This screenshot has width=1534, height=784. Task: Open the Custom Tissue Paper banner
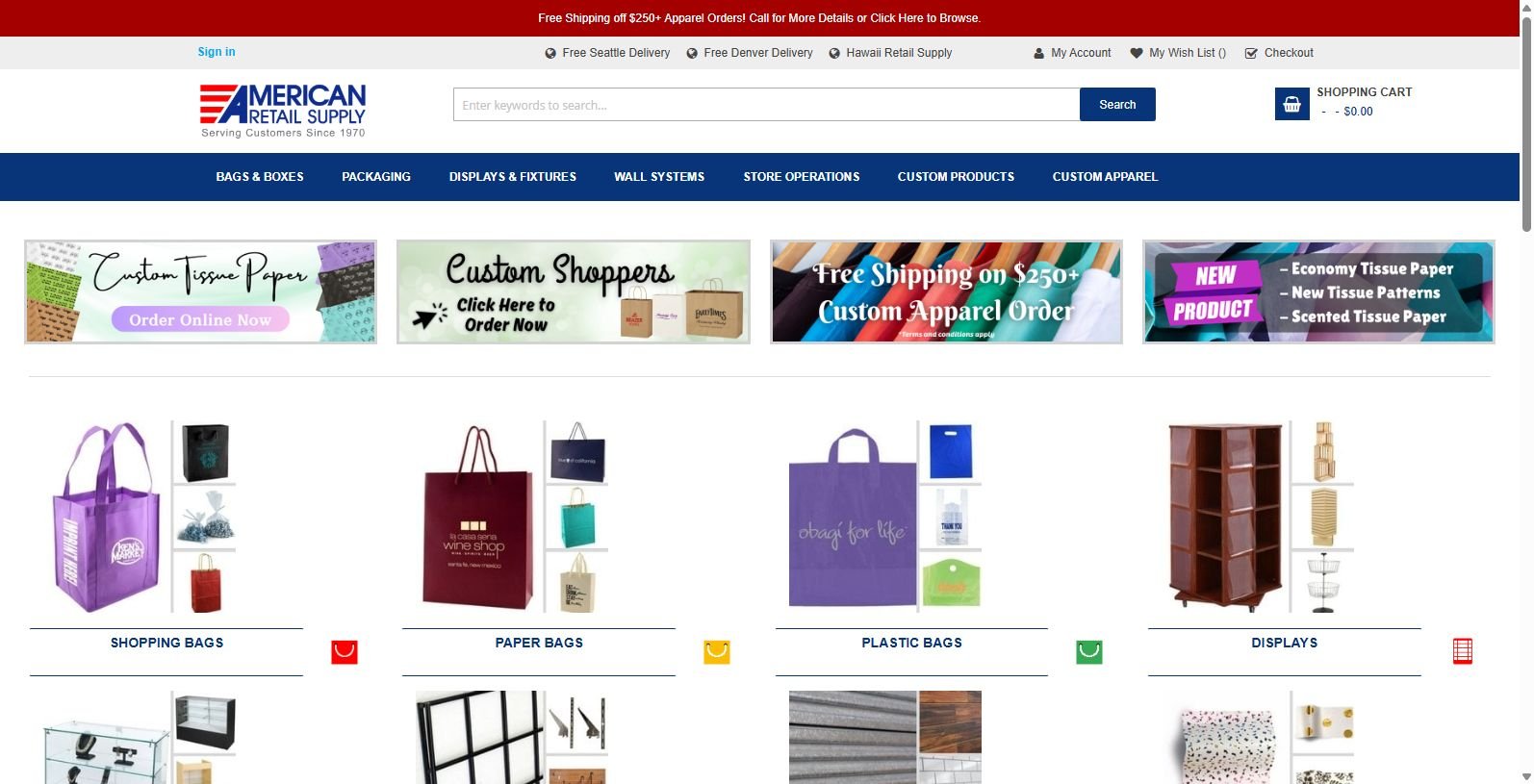200,291
